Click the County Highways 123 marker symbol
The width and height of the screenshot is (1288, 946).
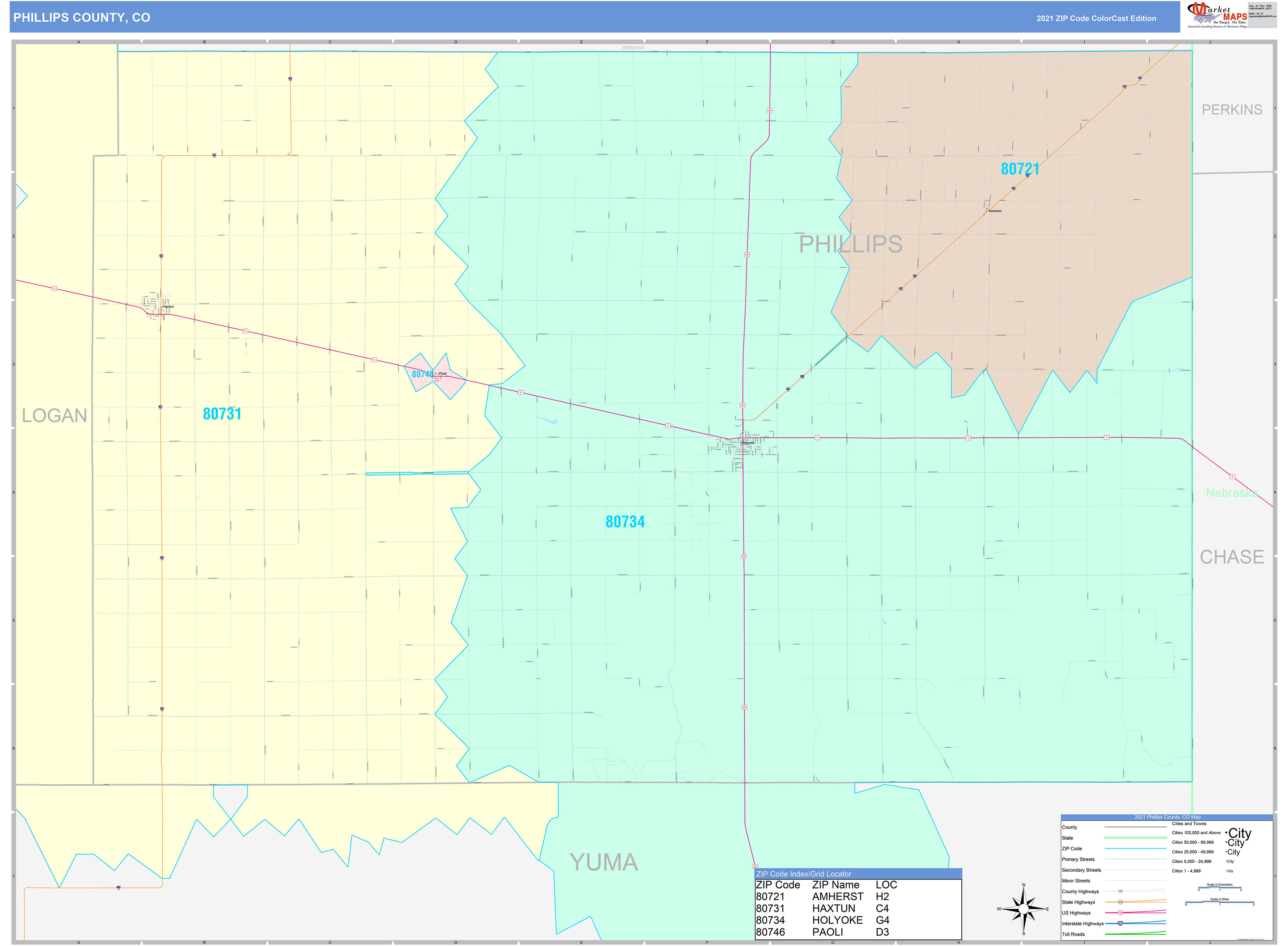pyautogui.click(x=1120, y=891)
